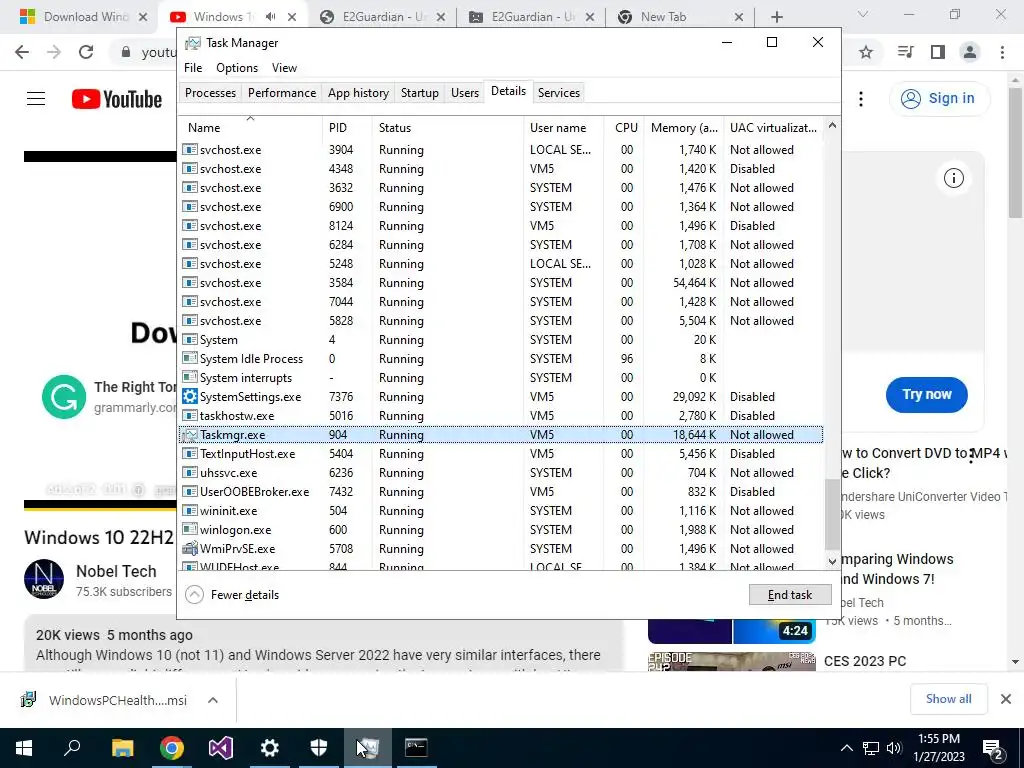Screen dimensions: 1024x768
Task: Click Show all downloads
Action: 948,699
